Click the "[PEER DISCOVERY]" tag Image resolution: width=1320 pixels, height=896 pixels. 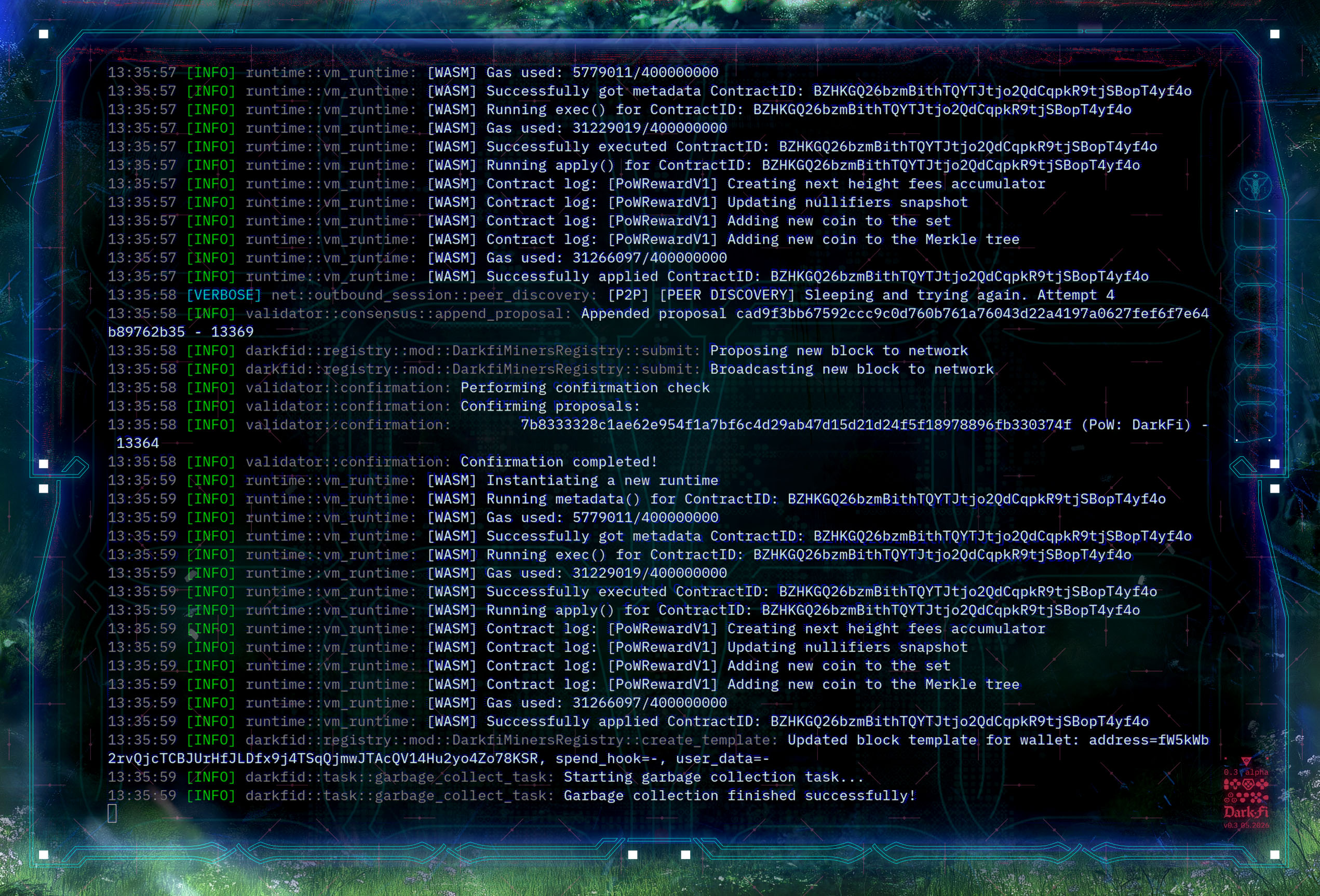coord(727,295)
